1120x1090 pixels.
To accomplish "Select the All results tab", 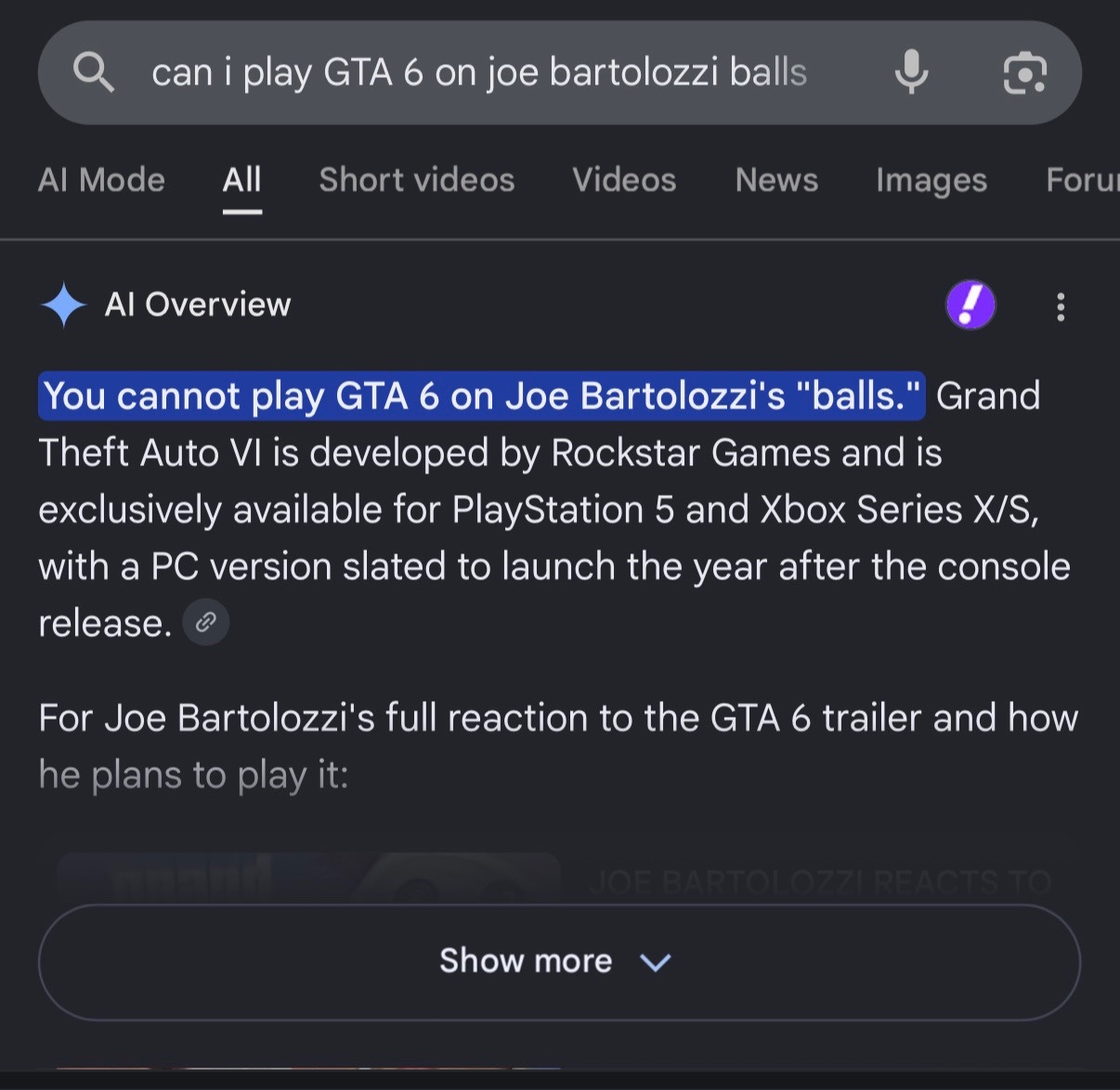I will point(242,180).
